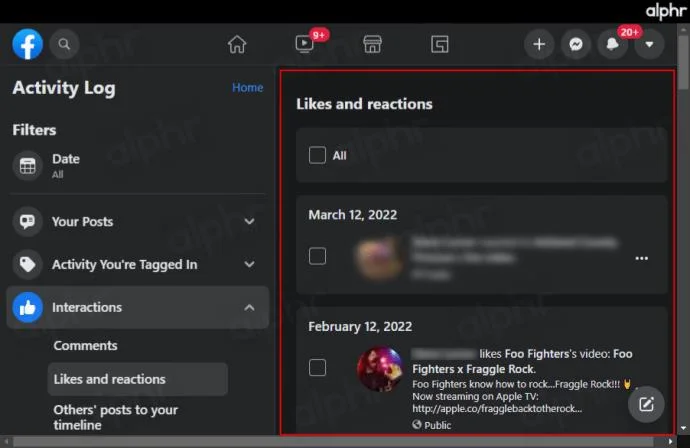Select the Foo Fighters video entry checkbox
The width and height of the screenshot is (690, 448).
click(x=317, y=367)
